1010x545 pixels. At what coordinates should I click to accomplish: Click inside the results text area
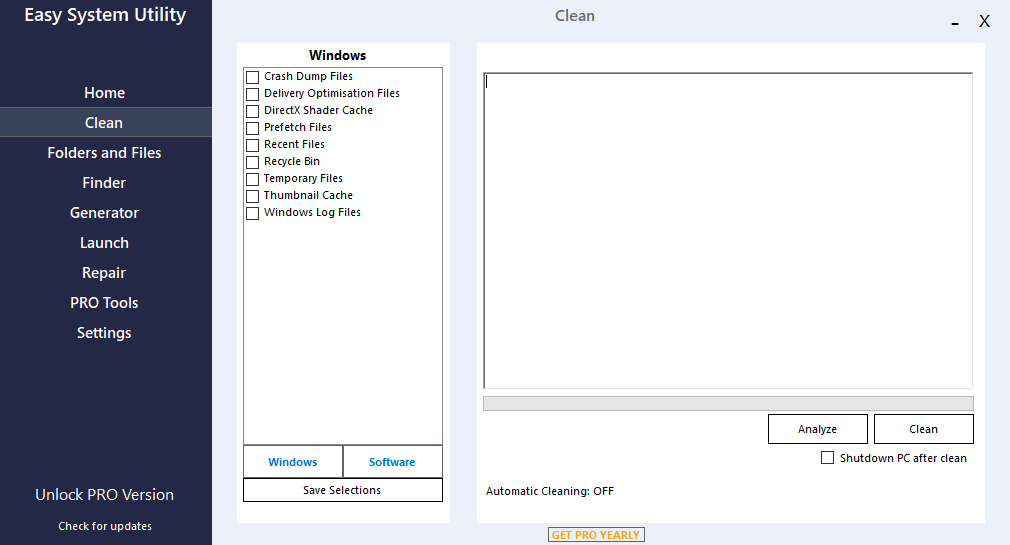[x=728, y=231]
